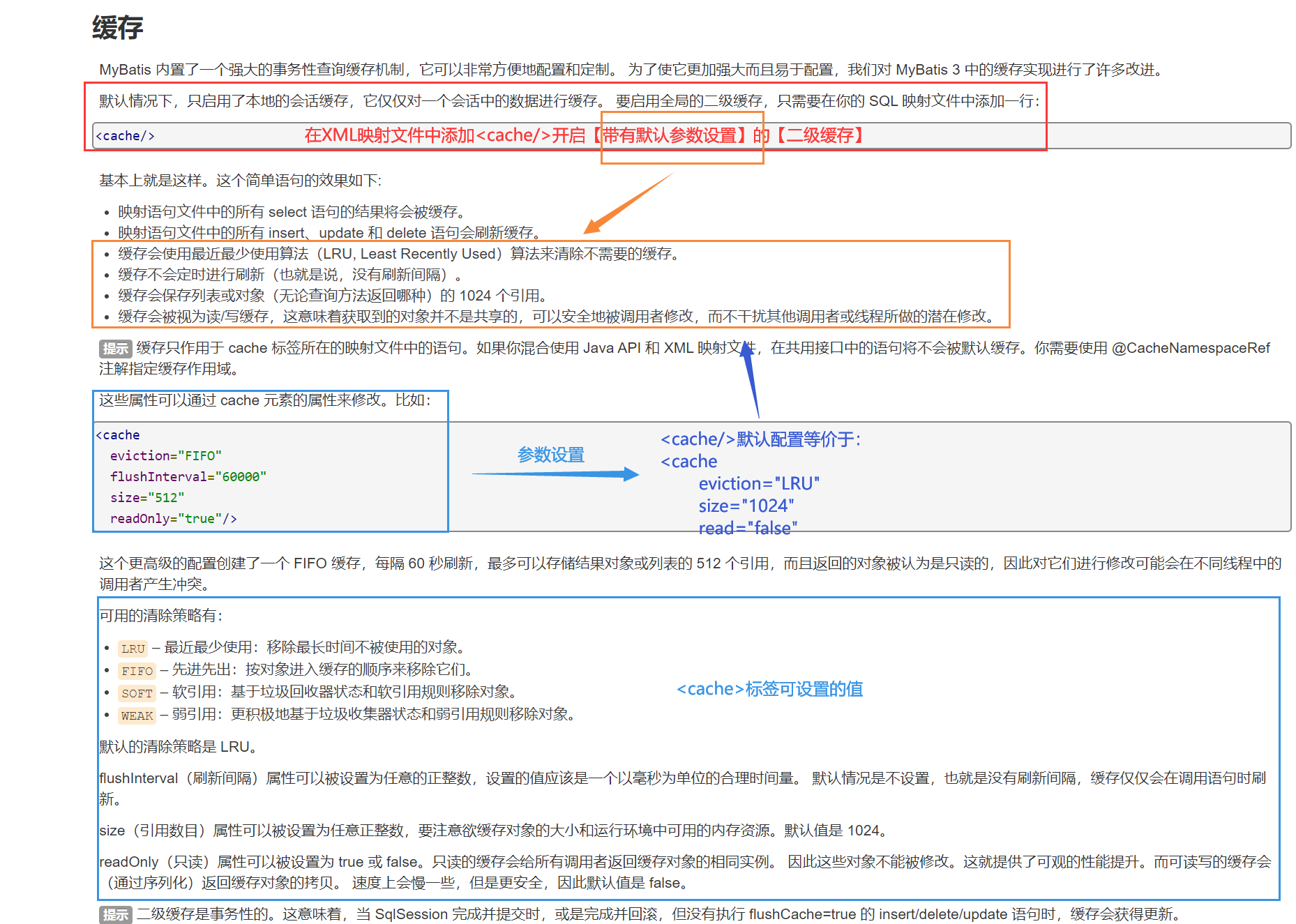Click the intro sentence starting MyBatis 内置了
This screenshot has height=924, width=1296.
(631, 70)
